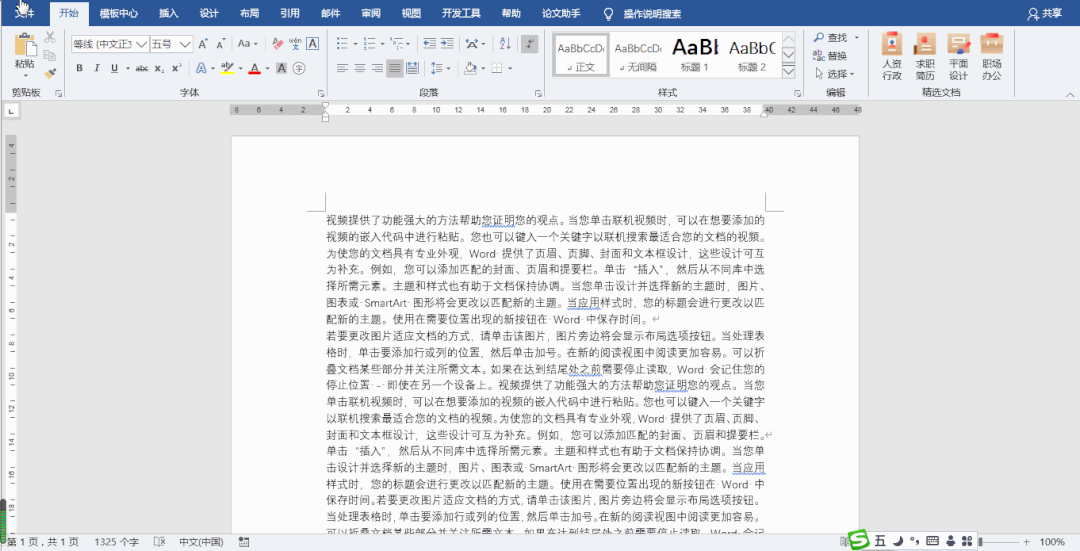Open the font name combo box

(110, 44)
